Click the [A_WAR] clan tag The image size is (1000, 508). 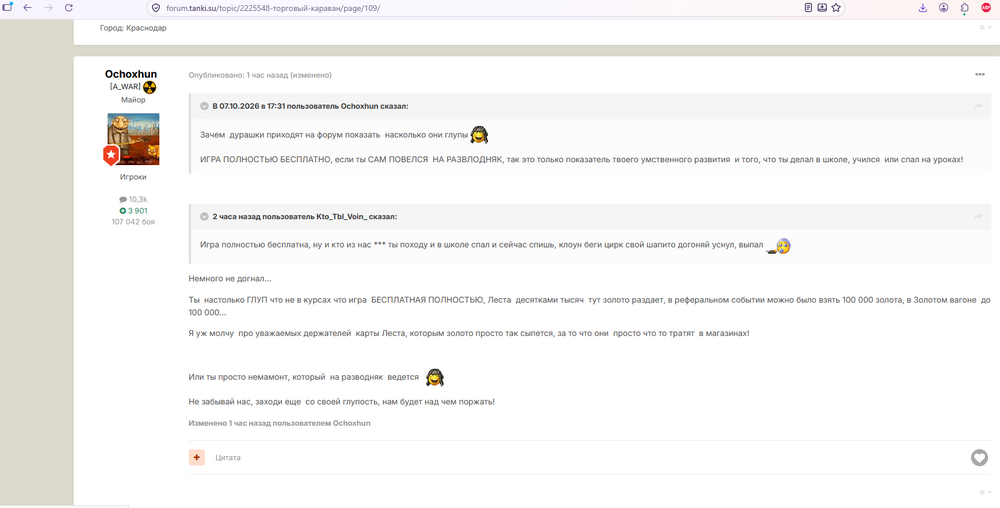pos(125,87)
